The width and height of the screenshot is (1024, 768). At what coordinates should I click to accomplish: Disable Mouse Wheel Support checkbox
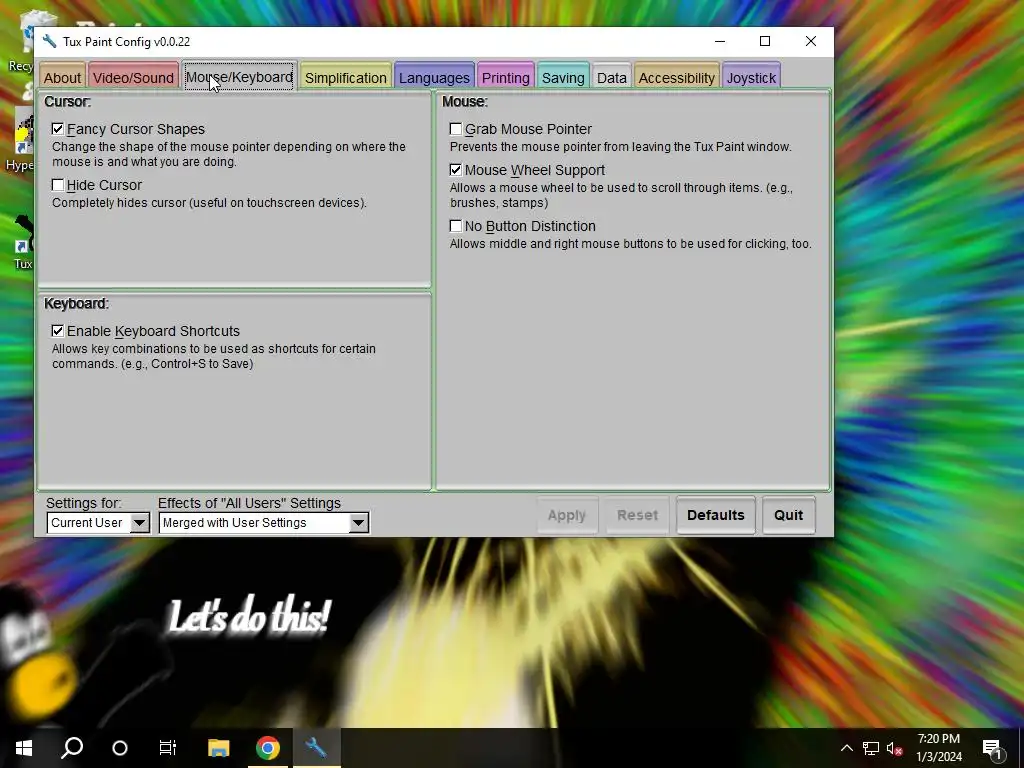tap(456, 170)
